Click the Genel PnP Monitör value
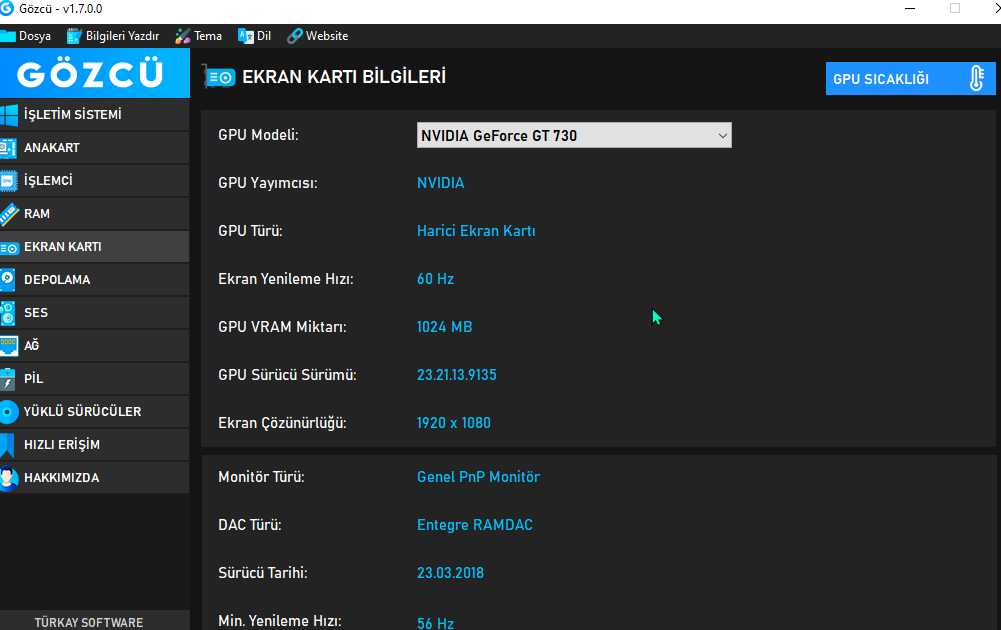The height and width of the screenshot is (630, 1001). pyautogui.click(x=478, y=477)
